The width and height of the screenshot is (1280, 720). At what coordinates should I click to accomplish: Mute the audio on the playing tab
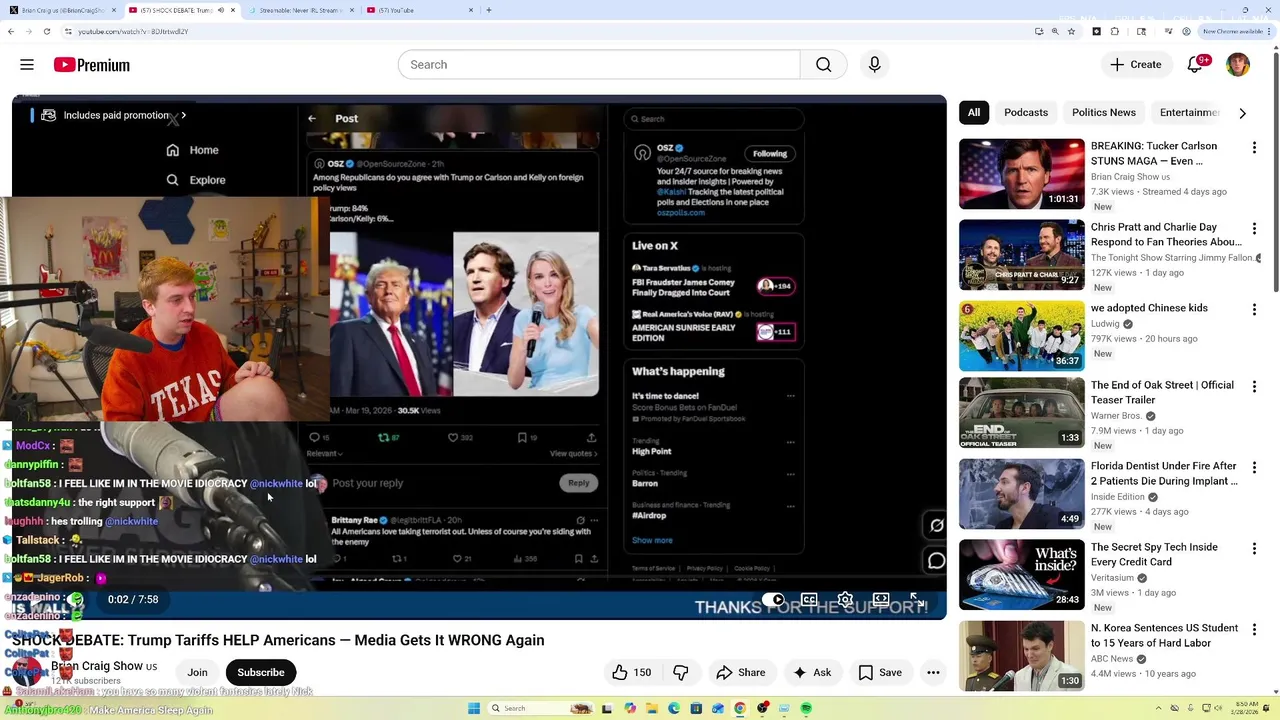(x=221, y=10)
